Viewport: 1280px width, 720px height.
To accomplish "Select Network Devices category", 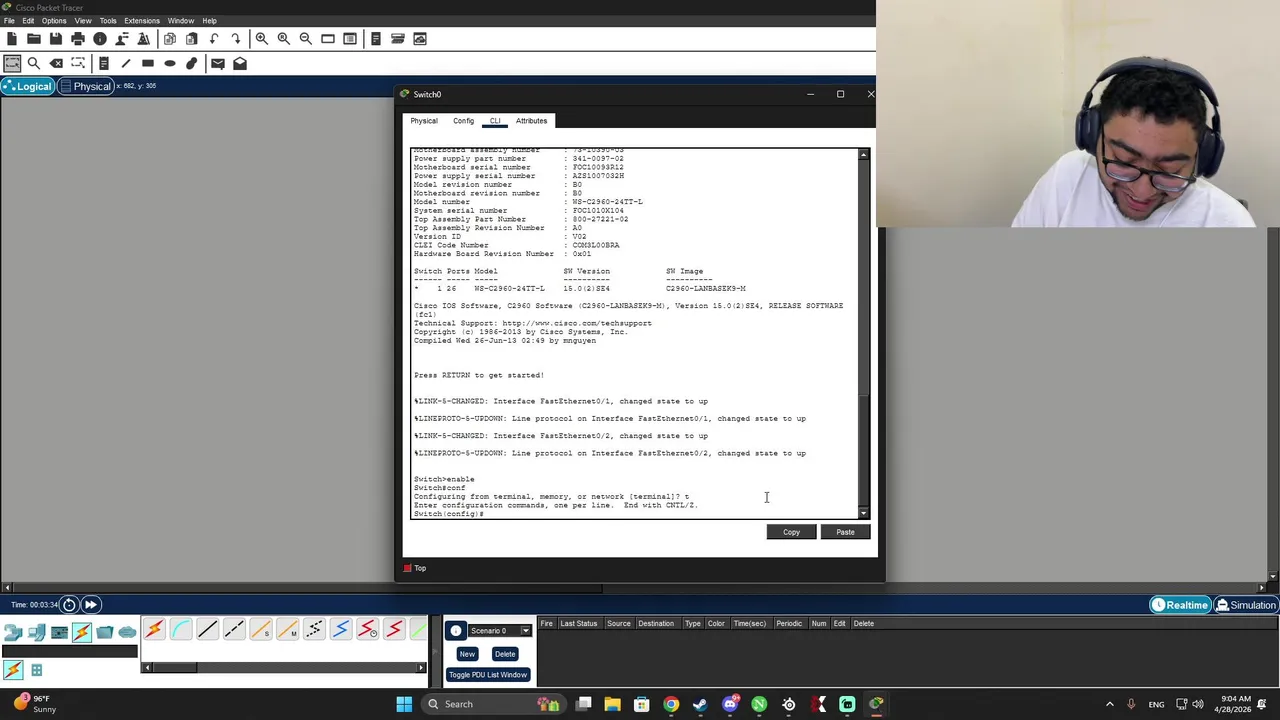I will [x=13, y=632].
